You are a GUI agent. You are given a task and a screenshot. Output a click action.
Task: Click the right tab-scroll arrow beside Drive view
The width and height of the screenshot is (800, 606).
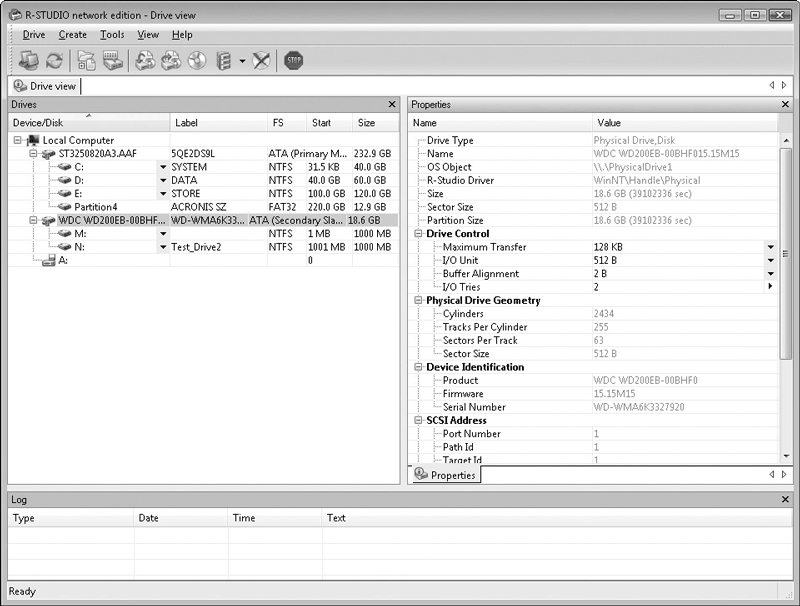click(x=784, y=85)
